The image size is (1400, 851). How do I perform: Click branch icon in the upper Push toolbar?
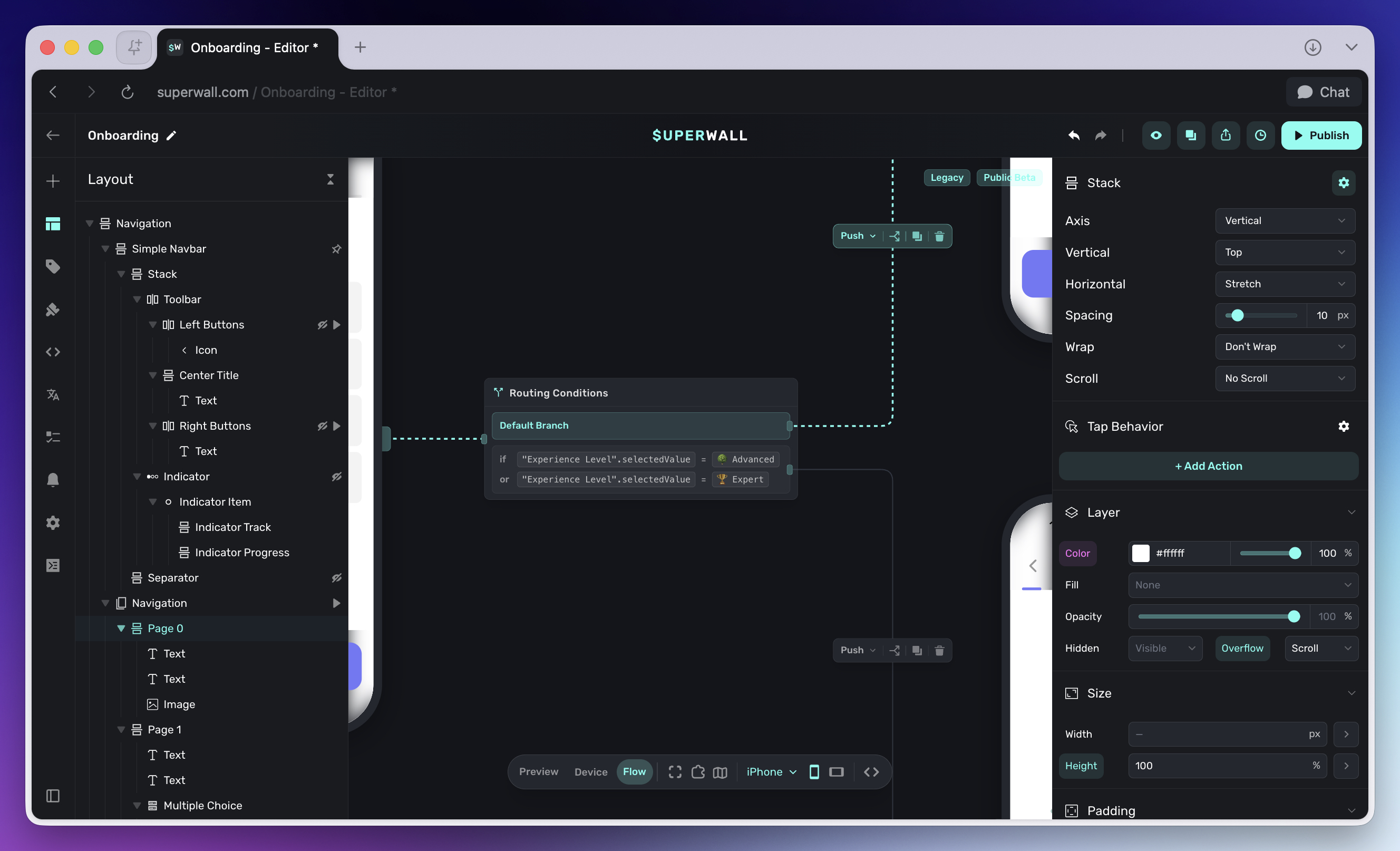pyautogui.click(x=895, y=236)
